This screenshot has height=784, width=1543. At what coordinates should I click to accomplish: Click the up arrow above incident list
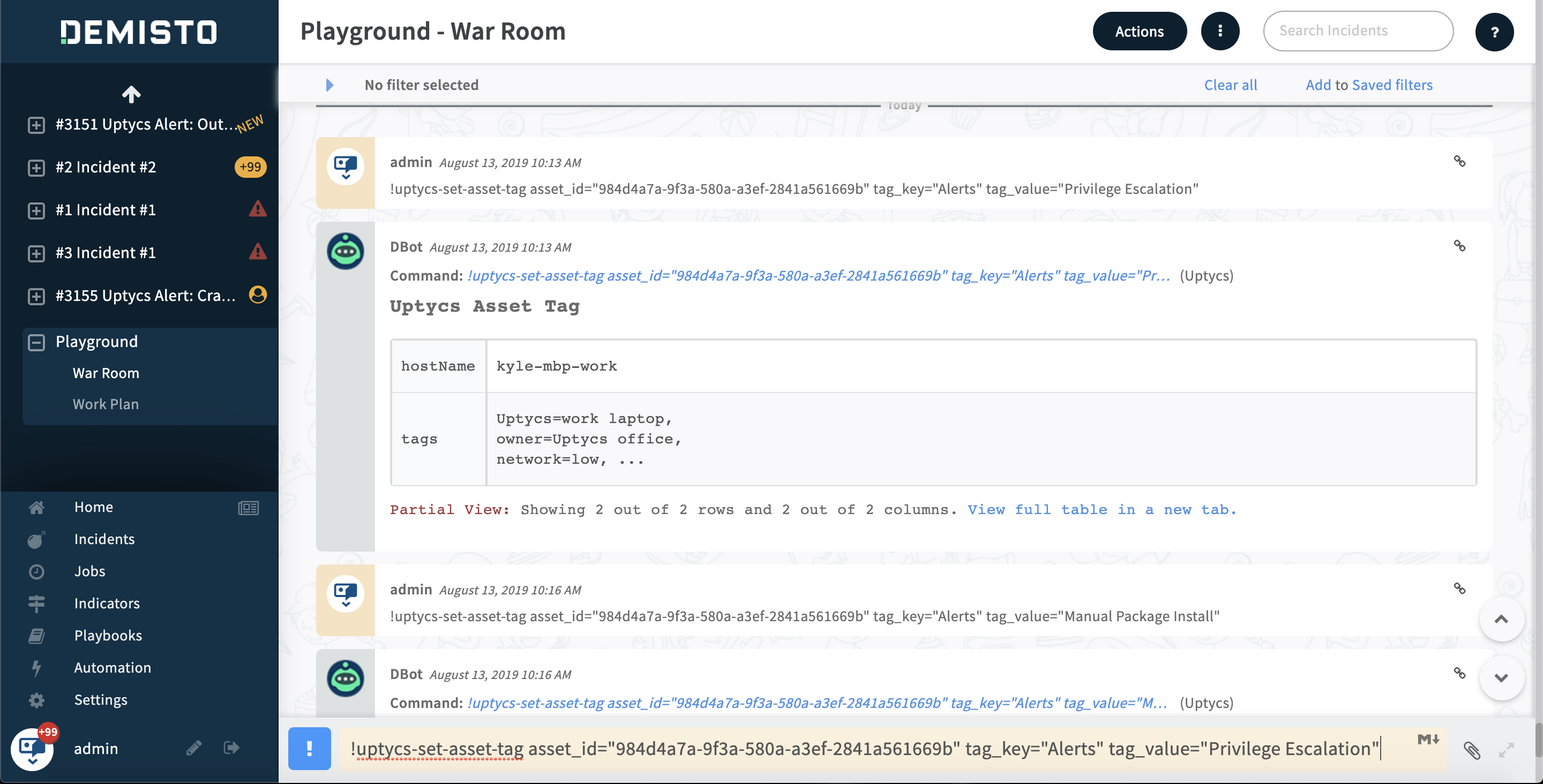coord(131,94)
